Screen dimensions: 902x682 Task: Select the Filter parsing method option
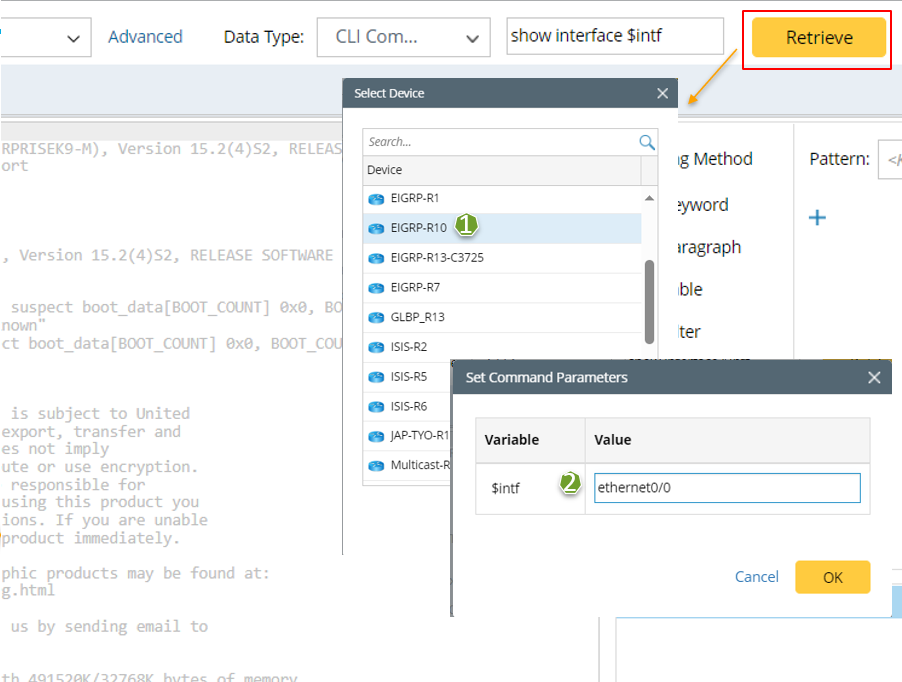pyautogui.click(x=689, y=332)
